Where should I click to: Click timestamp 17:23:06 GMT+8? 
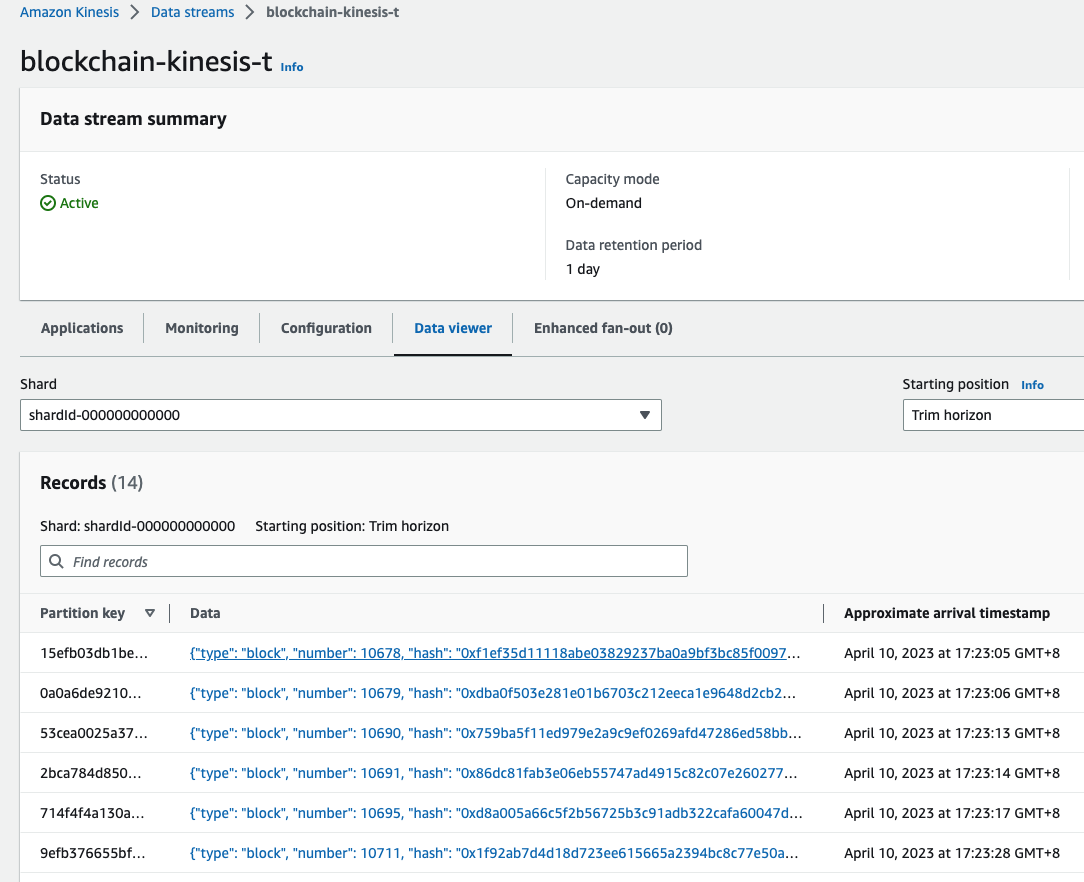tap(952, 693)
